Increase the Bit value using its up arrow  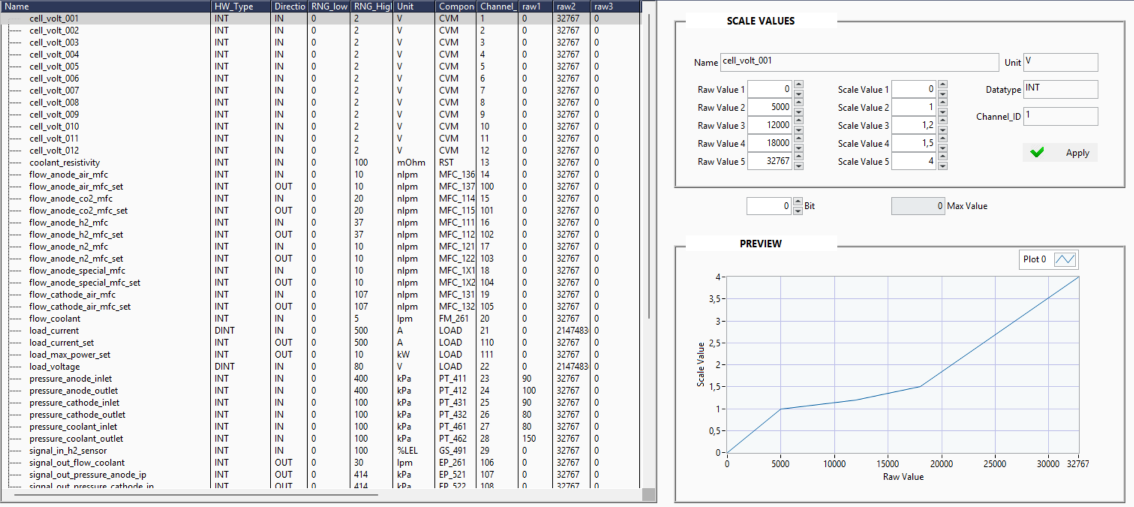tap(798, 202)
